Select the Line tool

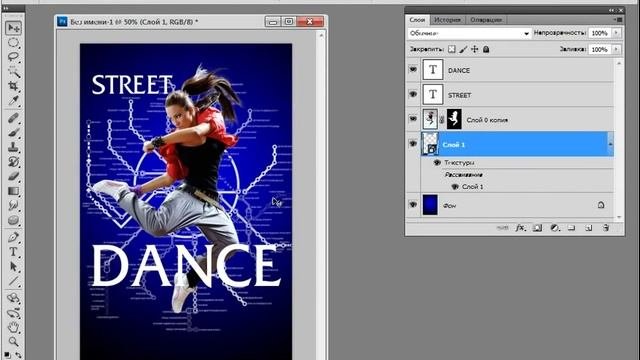click(13, 281)
